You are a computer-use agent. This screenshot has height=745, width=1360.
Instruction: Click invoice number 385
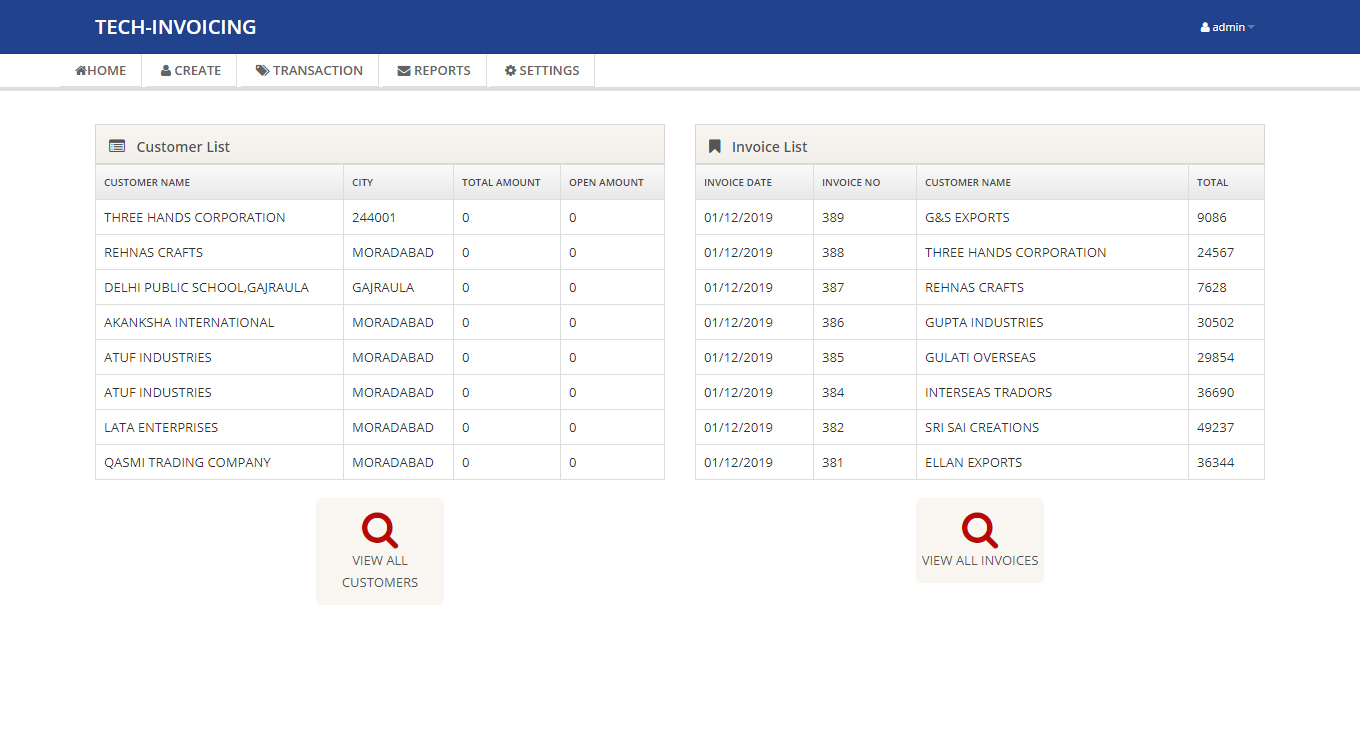[833, 357]
